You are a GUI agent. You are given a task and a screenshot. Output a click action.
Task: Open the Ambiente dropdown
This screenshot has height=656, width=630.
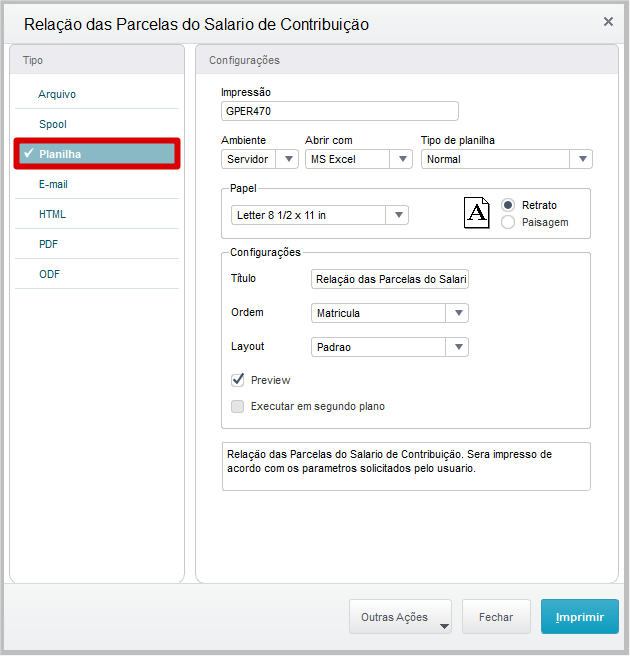tap(260, 159)
